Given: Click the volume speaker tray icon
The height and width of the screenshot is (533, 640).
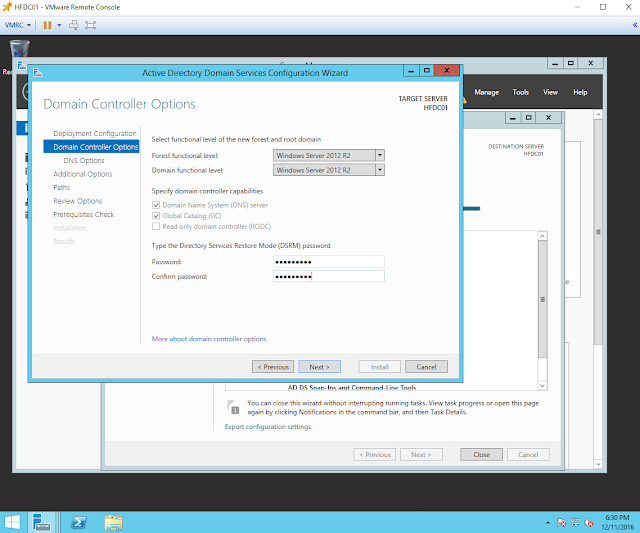Looking at the screenshot, I should tap(589, 522).
